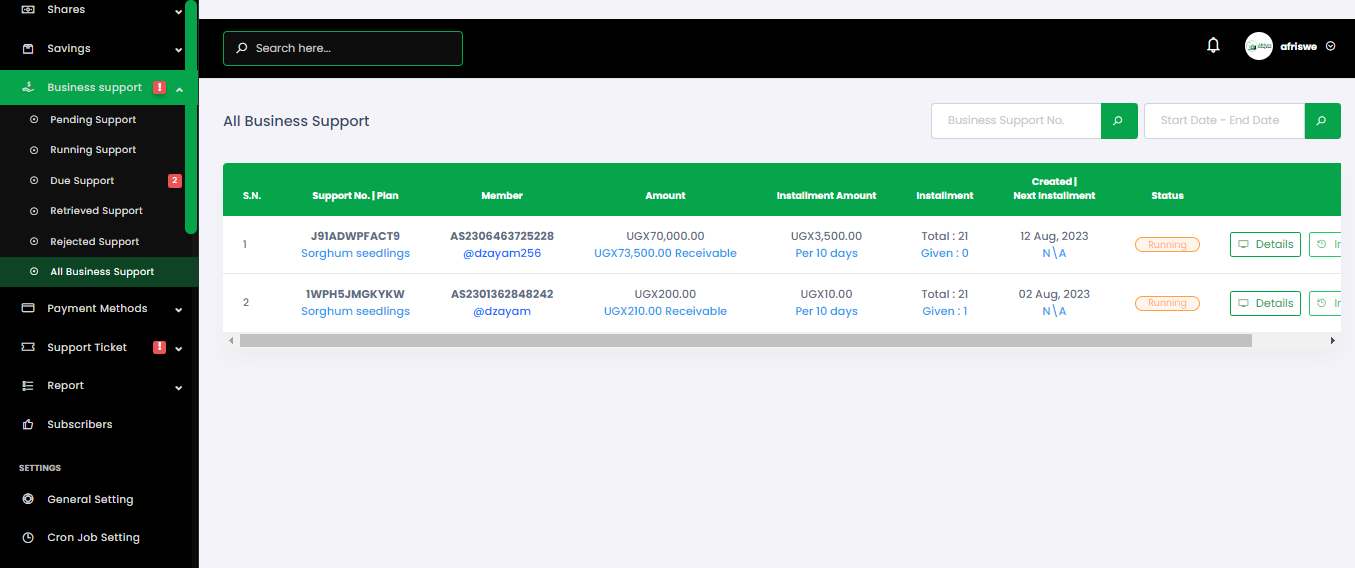This screenshot has width=1355, height=568.
Task: Click the Rejected Support bullet icon
Action: coord(34,241)
